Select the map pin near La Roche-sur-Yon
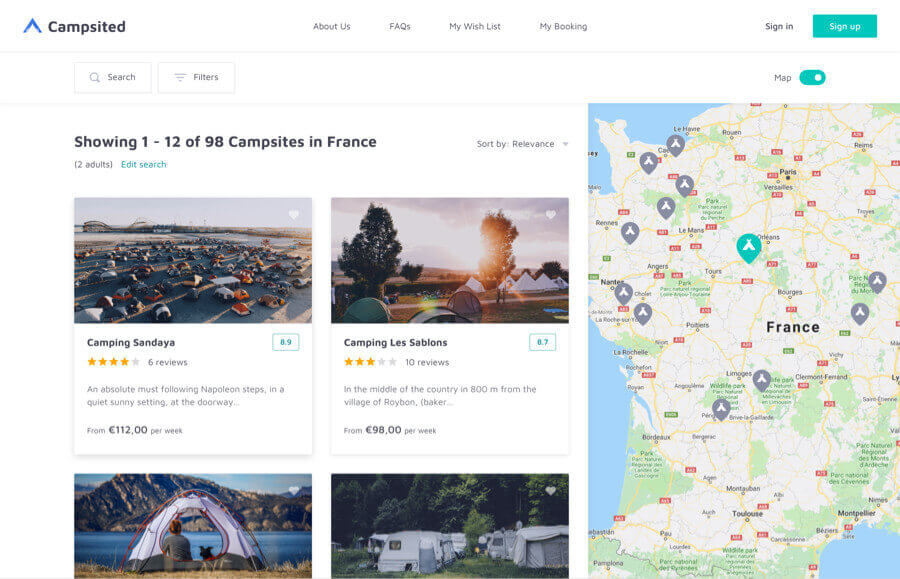Viewport: 900px width, 579px height. click(x=642, y=313)
